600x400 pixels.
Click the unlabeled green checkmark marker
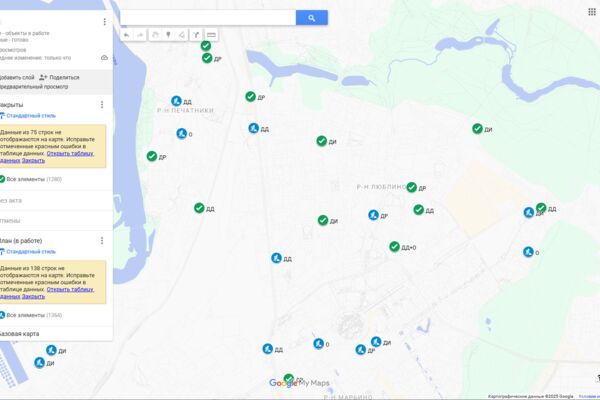tap(206, 46)
